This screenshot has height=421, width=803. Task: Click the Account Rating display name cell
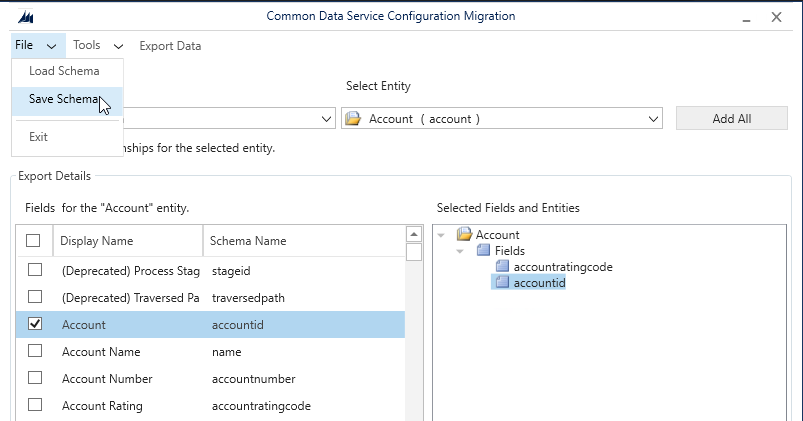(102, 406)
